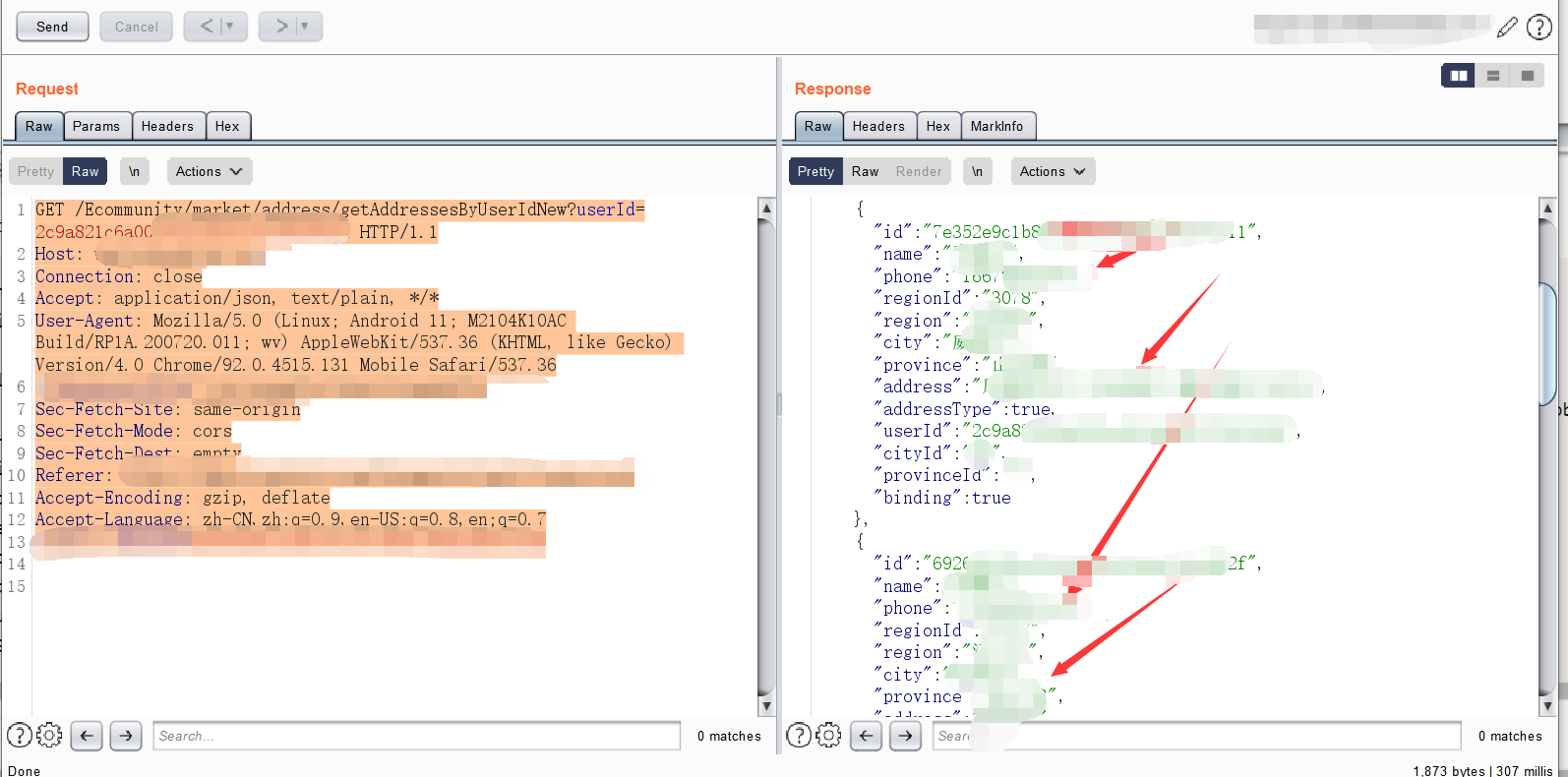Viewport: 1568px width, 777px height.
Task: Go to previous Request search match
Action: click(x=87, y=735)
